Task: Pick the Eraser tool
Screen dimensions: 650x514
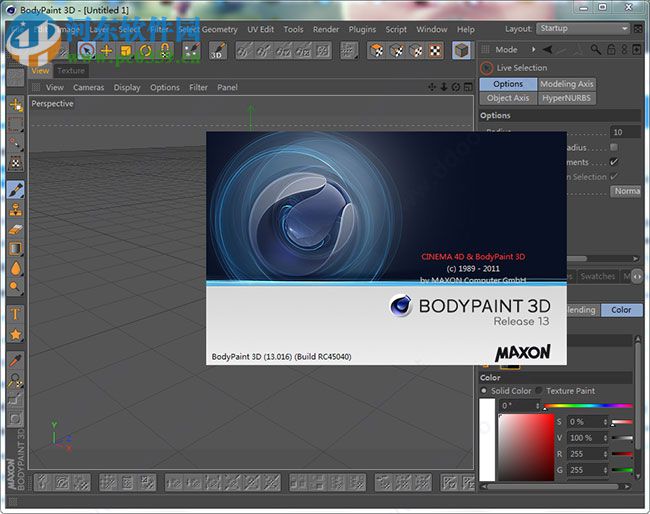Action: click(x=16, y=229)
